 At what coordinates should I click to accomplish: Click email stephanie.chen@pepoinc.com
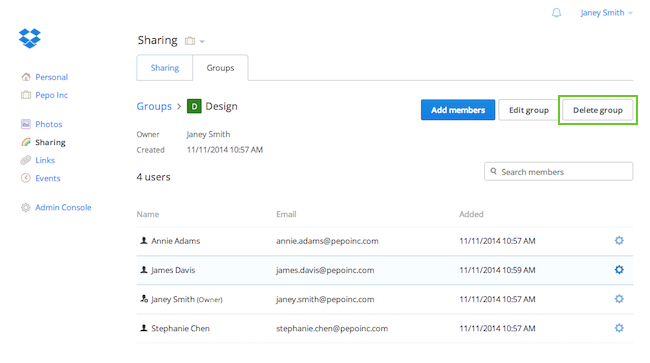332,329
